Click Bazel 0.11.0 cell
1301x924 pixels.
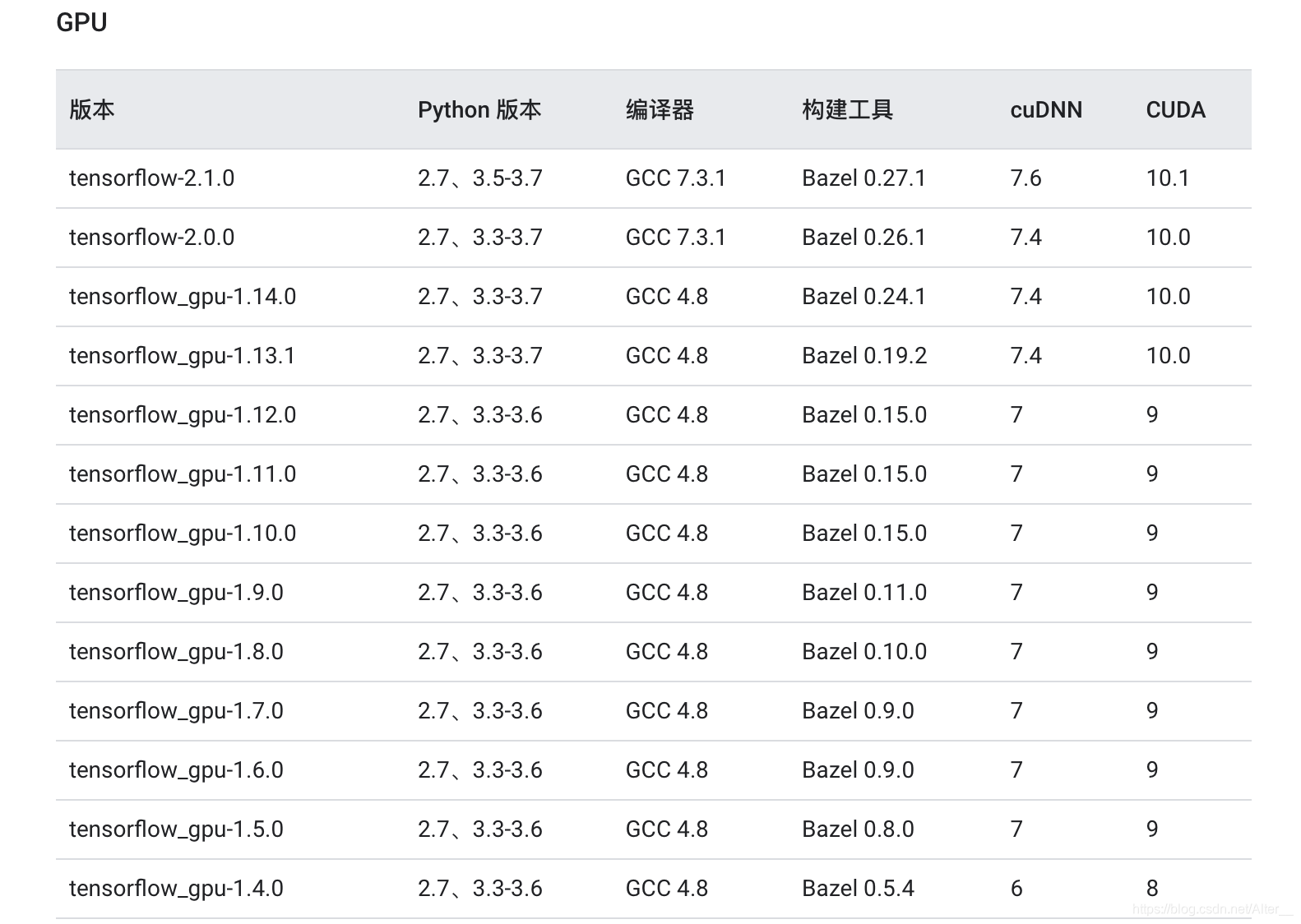click(864, 593)
